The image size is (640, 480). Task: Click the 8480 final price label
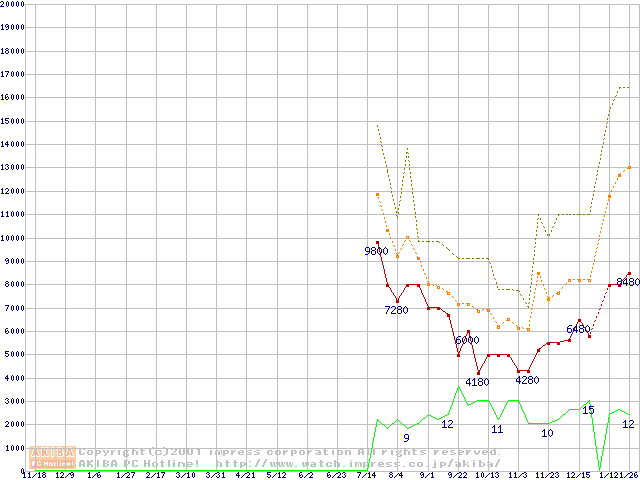click(x=628, y=282)
